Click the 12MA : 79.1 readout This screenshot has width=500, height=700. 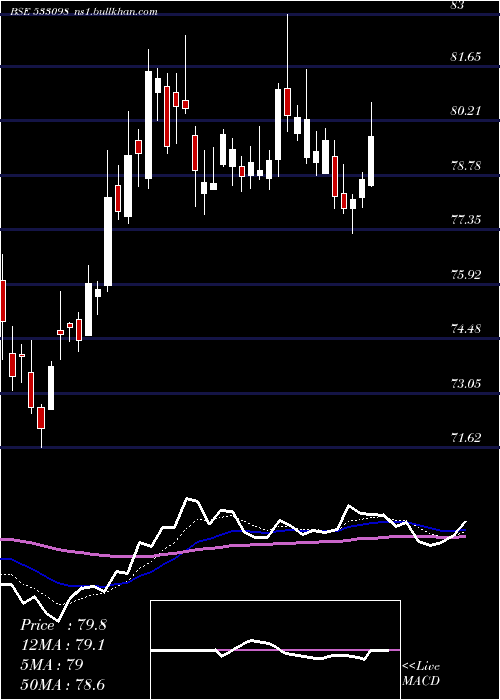[62, 645]
